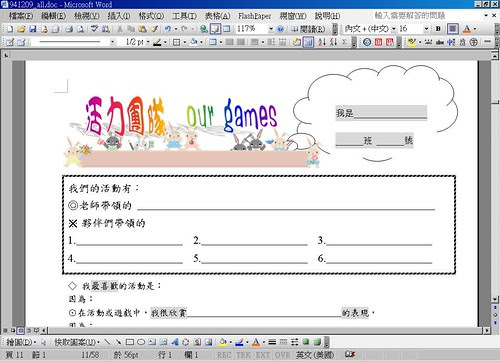Image resolution: width=500 pixels, height=362 pixels.
Task: Click the vertical scrollbar down arrow
Action: coord(495,299)
